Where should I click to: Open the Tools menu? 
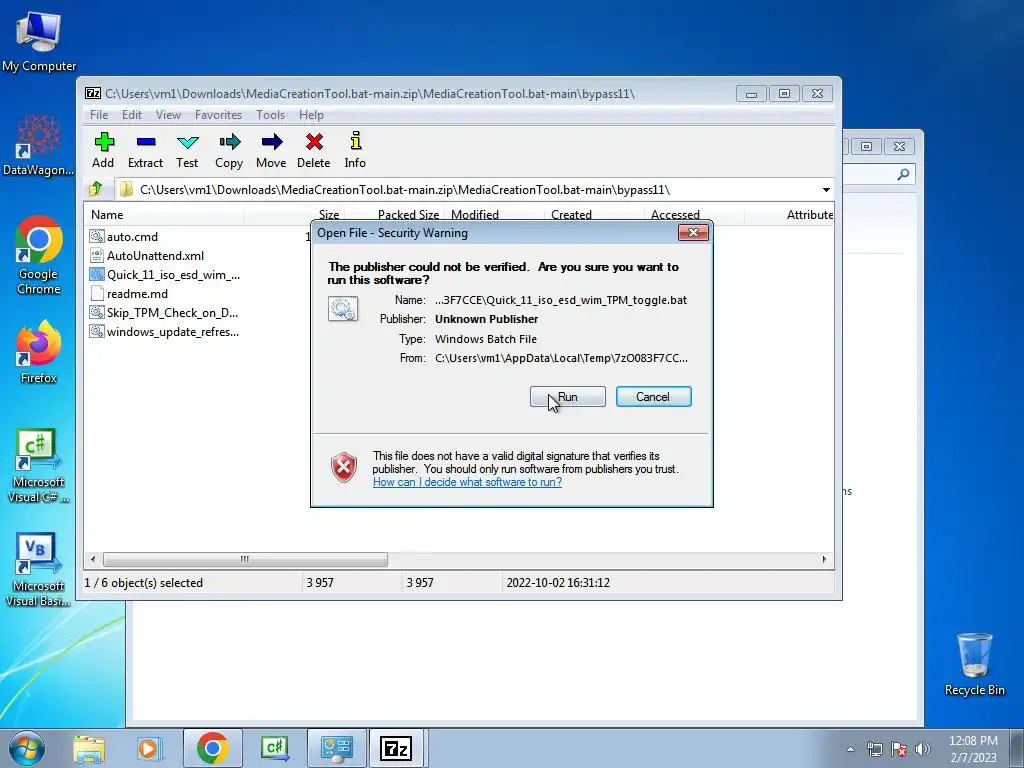pos(270,115)
